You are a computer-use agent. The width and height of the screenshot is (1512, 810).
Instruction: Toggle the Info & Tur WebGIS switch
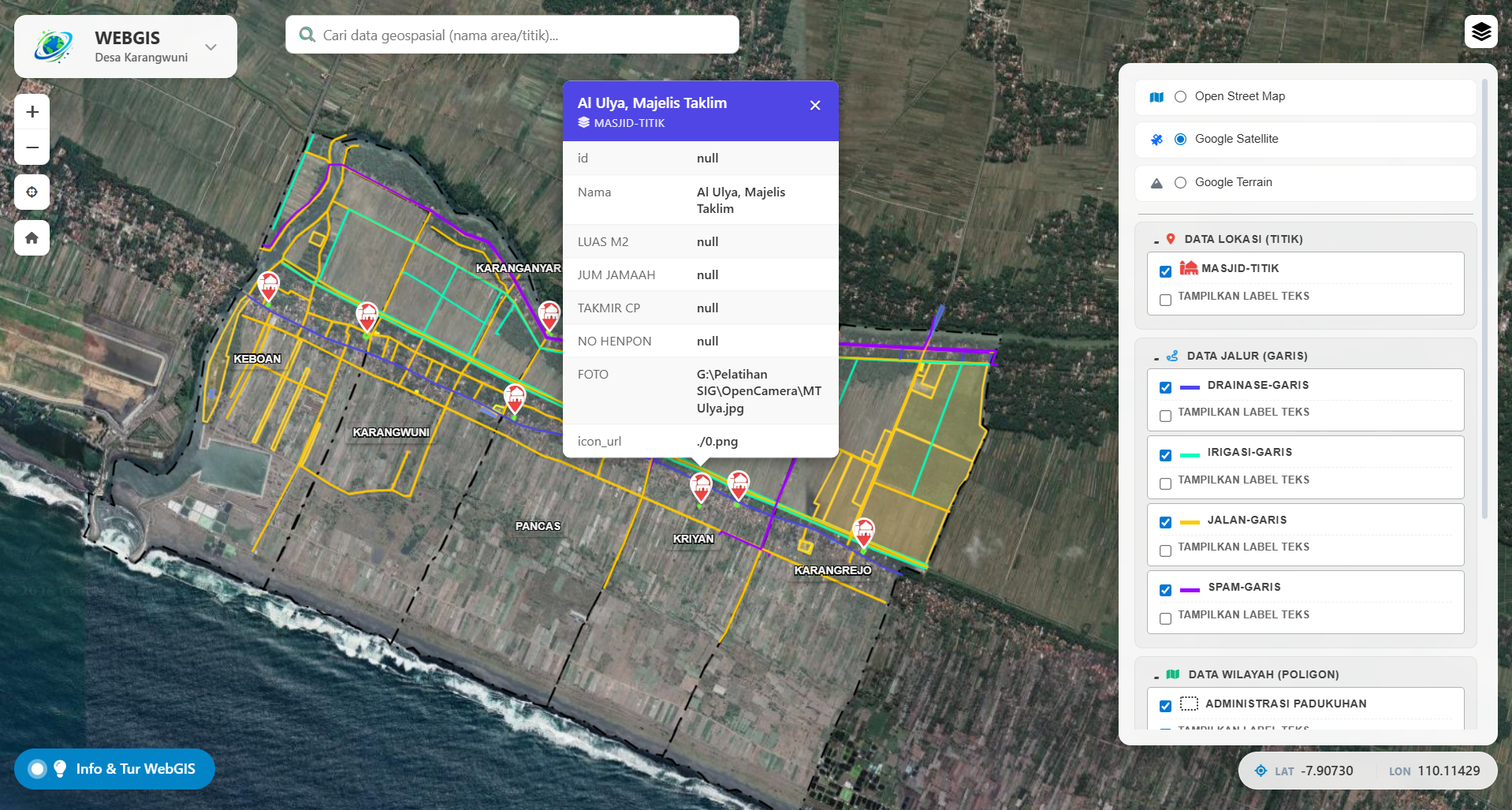37,768
